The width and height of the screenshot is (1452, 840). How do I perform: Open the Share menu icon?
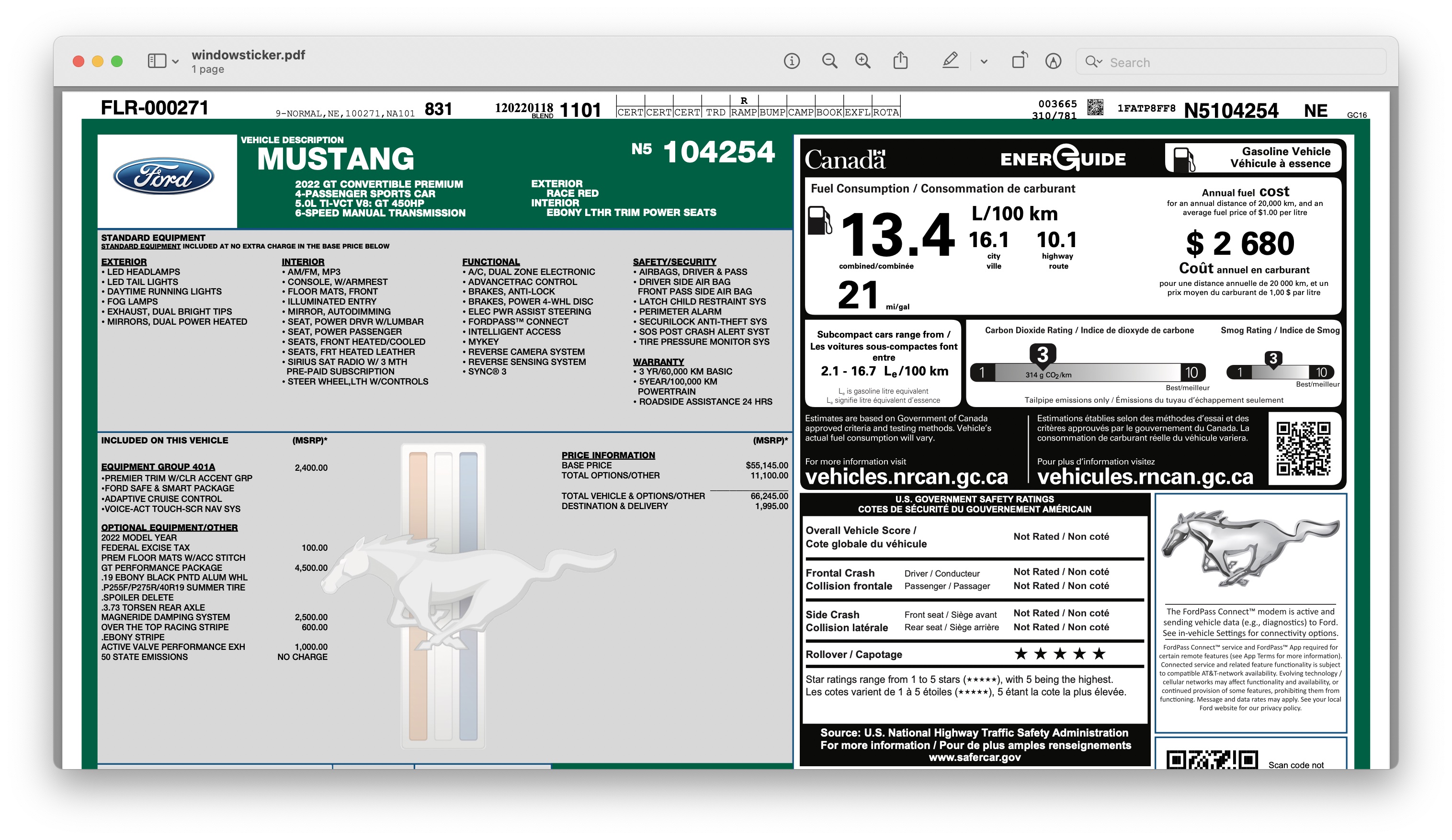coord(900,60)
